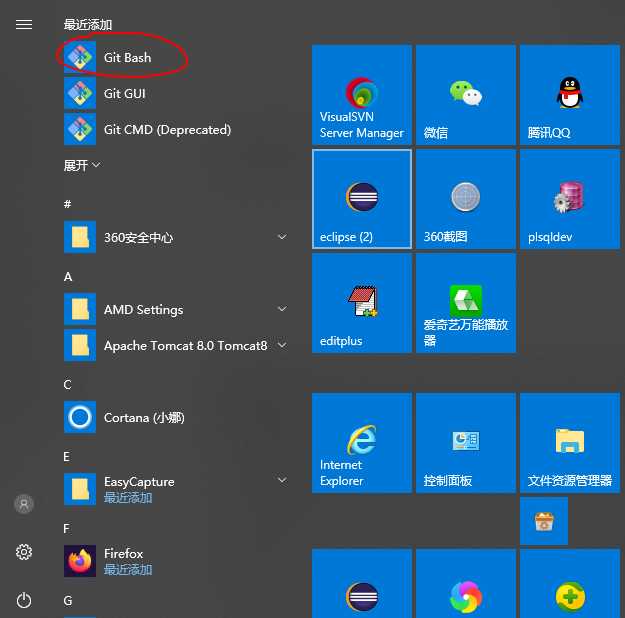Expand the AMD Settings folder chevron
The height and width of the screenshot is (618, 625).
[x=282, y=309]
